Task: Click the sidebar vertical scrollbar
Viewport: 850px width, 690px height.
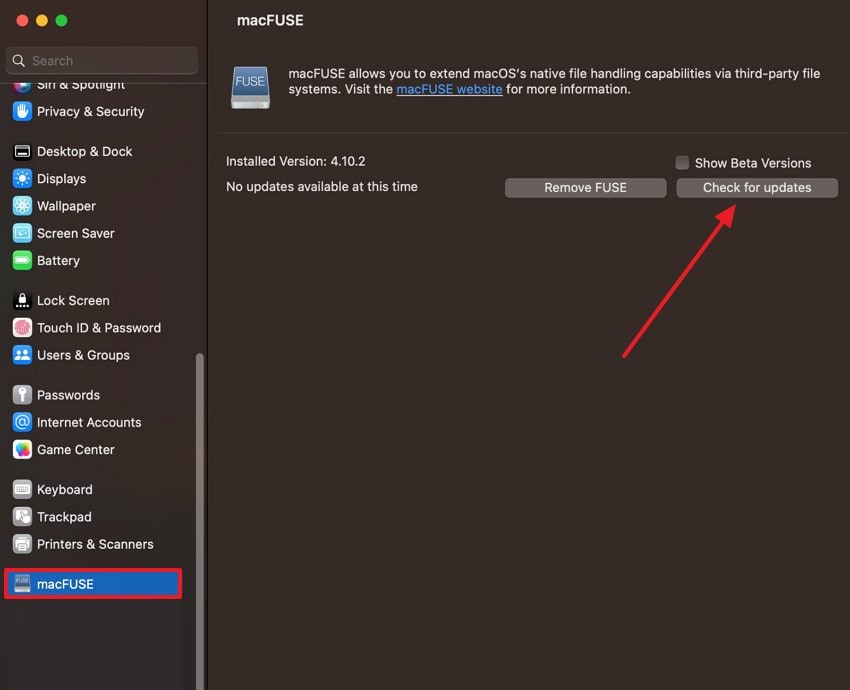Action: tap(199, 521)
